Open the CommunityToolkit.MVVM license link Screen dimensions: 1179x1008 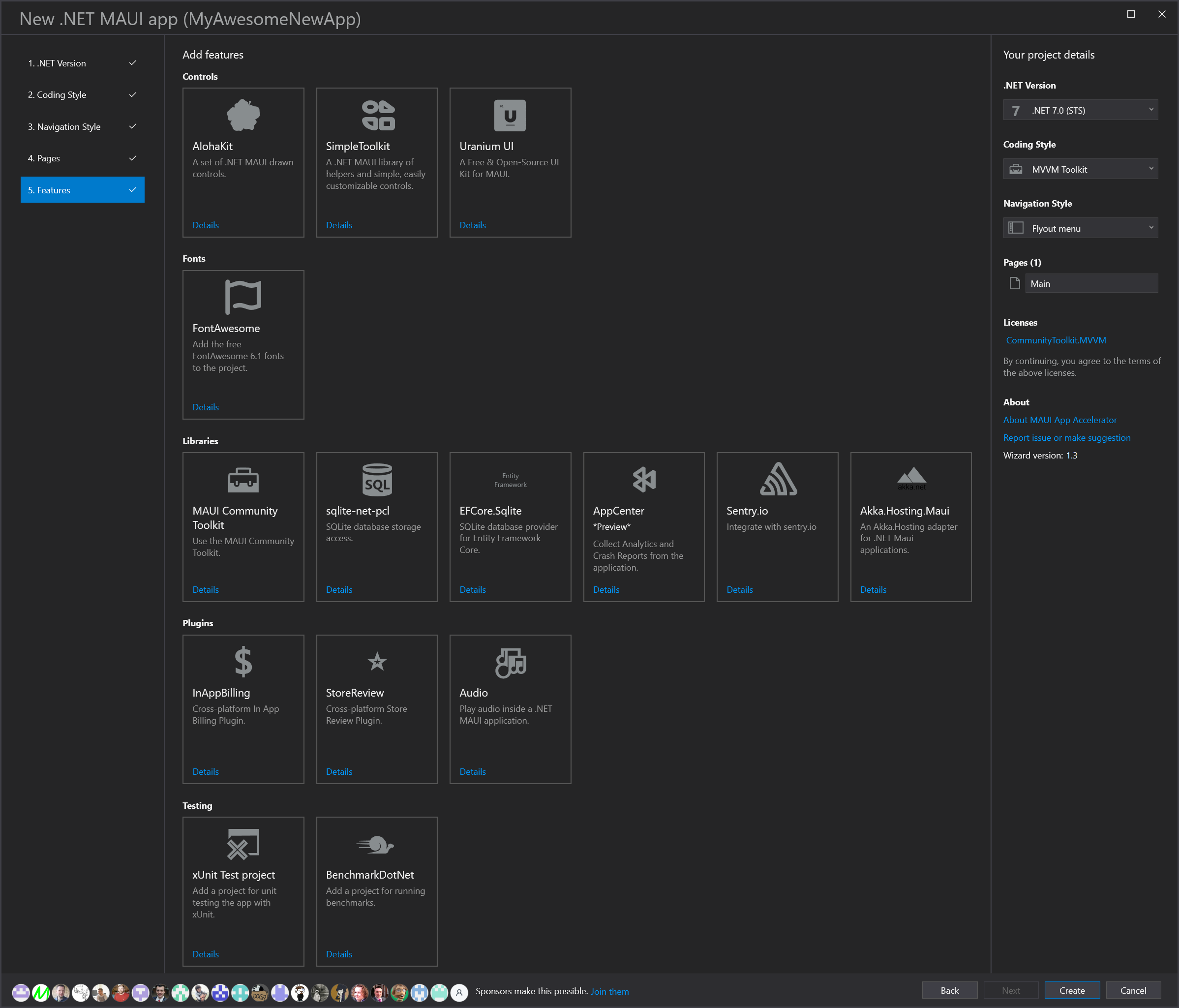1056,340
